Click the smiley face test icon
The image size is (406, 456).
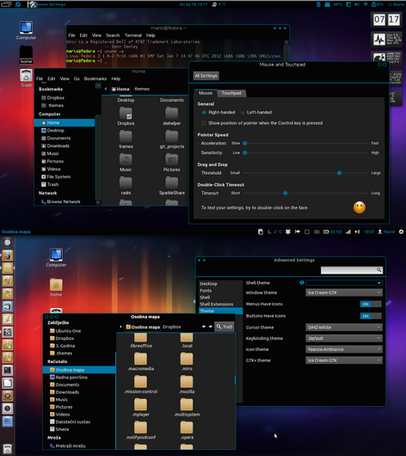click(359, 207)
